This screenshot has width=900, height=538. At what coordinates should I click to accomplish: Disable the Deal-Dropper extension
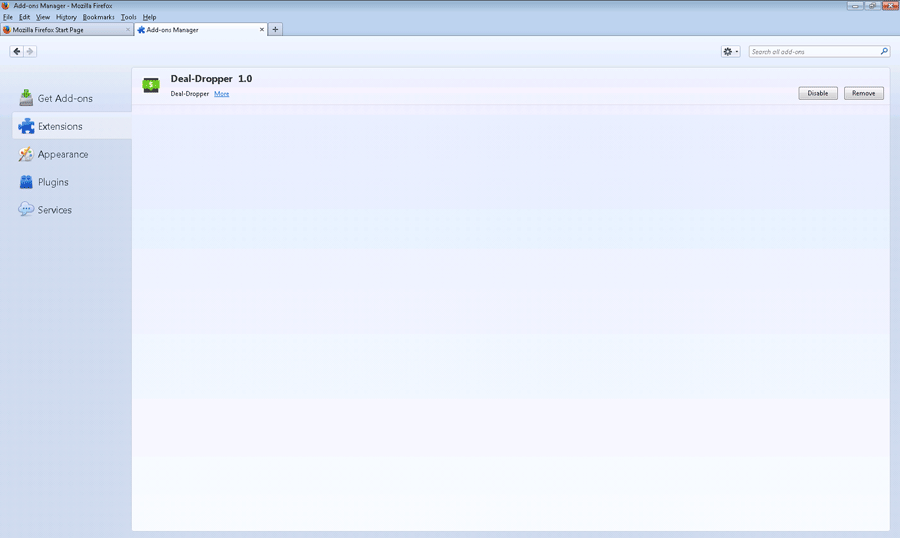click(817, 93)
